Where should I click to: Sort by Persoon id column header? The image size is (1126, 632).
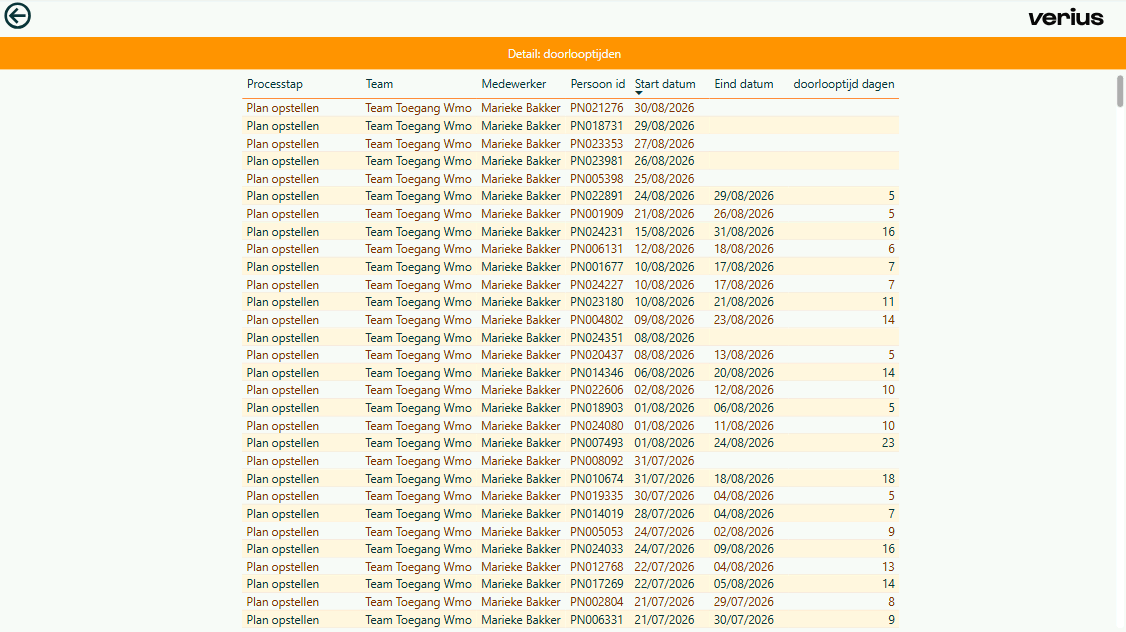[x=597, y=84]
